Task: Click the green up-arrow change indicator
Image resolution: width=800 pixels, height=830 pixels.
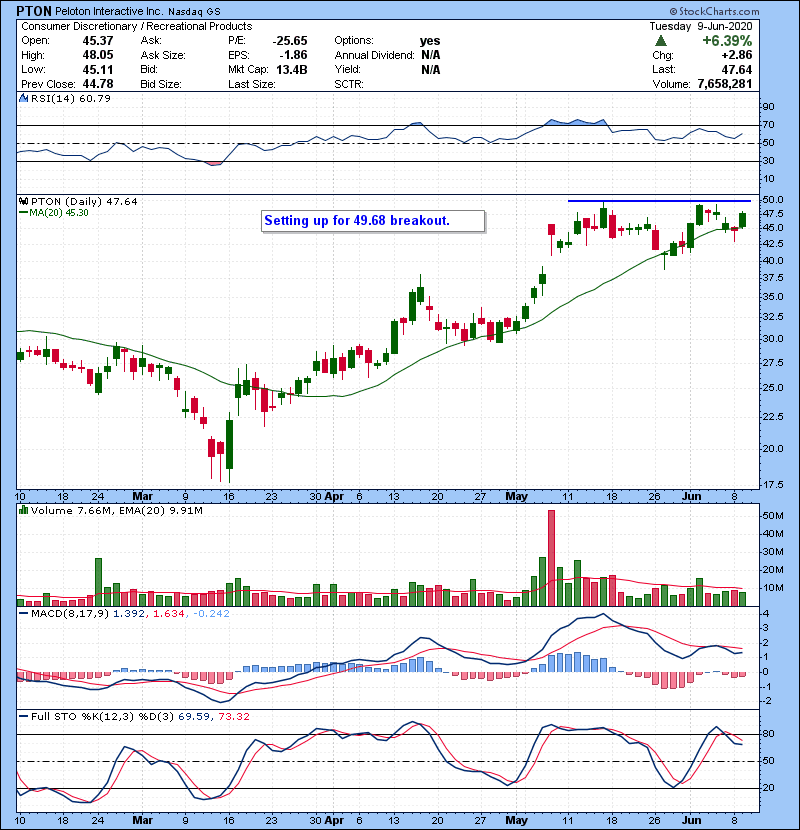Action: (660, 41)
